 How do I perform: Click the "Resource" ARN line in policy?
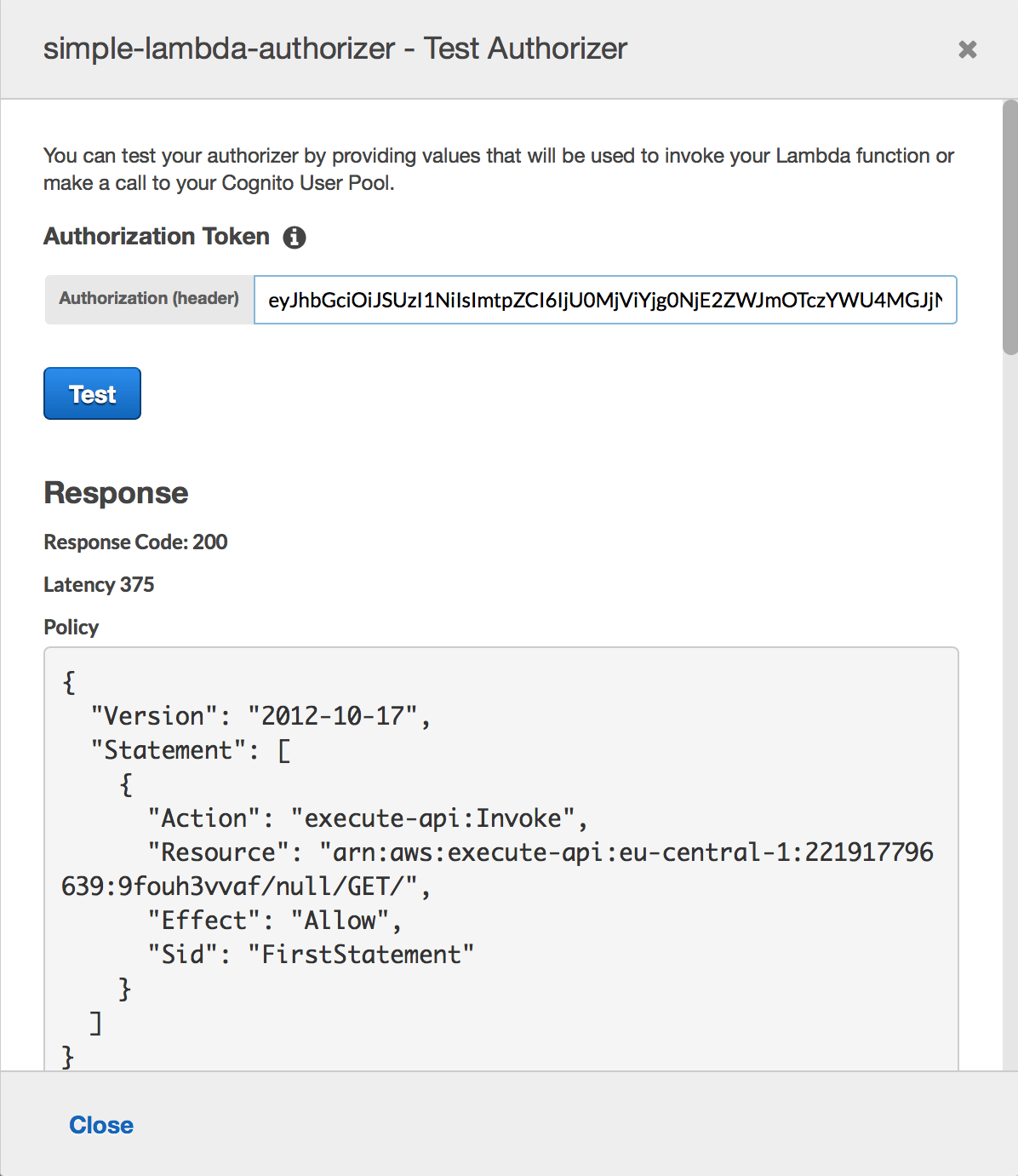coord(540,852)
